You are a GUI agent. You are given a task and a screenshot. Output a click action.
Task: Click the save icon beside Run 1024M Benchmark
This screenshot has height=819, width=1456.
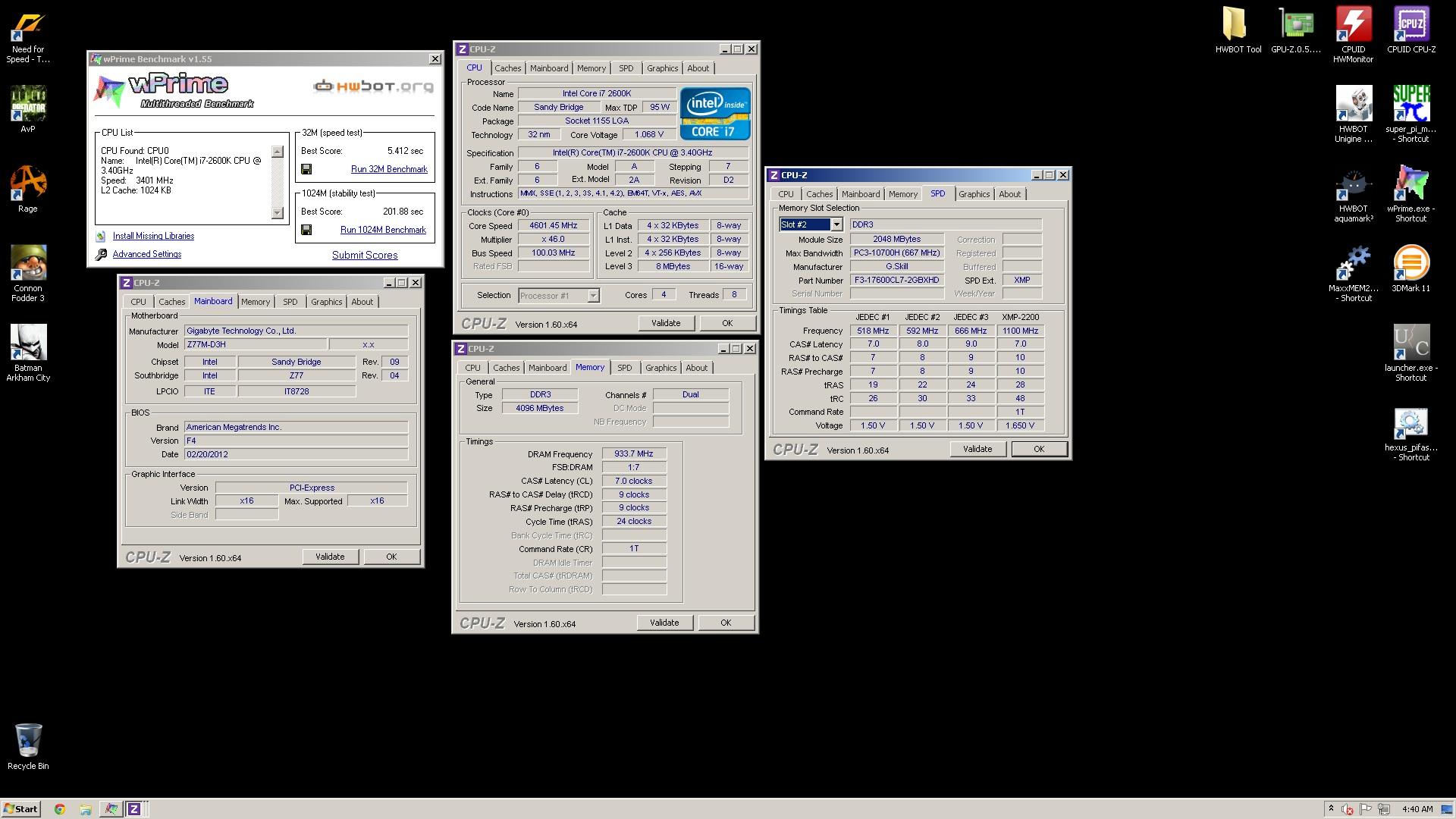click(306, 230)
